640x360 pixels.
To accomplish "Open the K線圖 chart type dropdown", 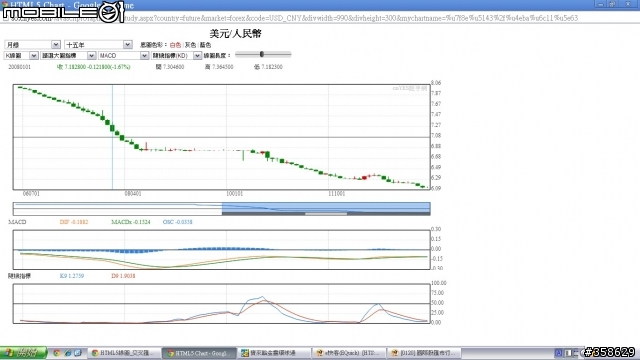I will click(21, 56).
